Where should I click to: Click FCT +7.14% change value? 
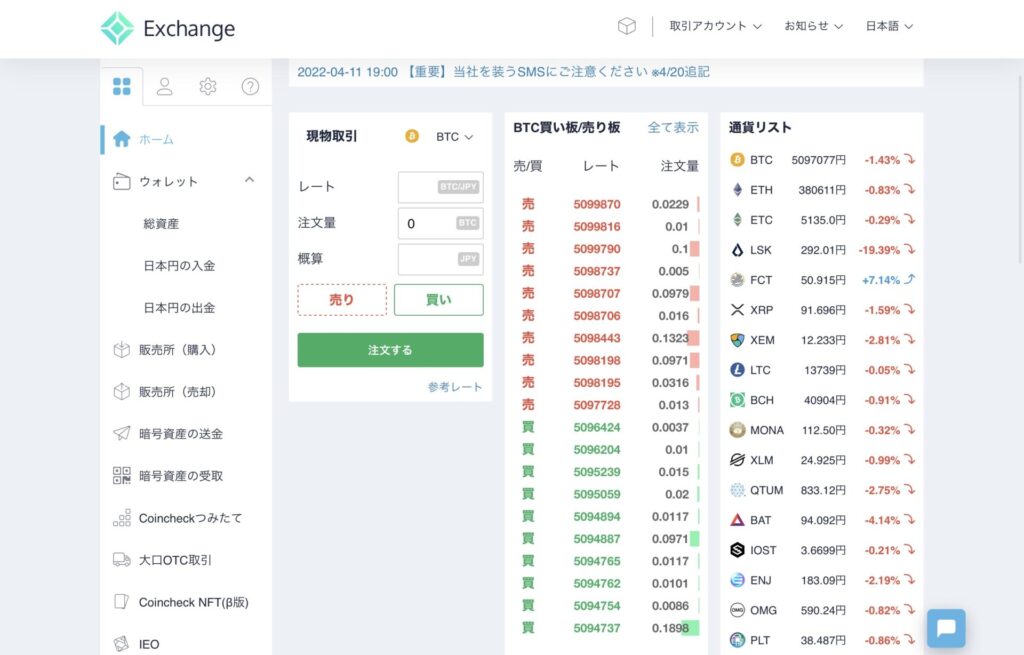pos(880,280)
